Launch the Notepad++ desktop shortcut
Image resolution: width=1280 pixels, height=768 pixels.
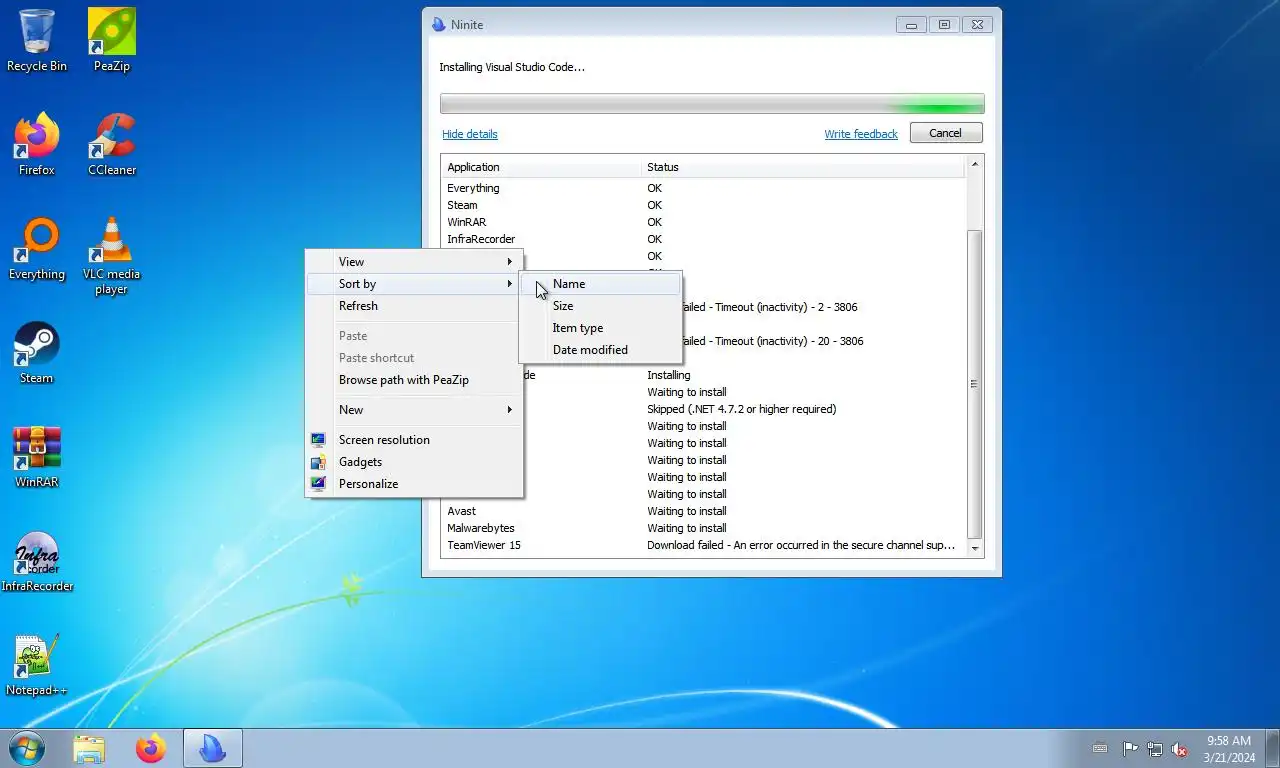(37, 664)
